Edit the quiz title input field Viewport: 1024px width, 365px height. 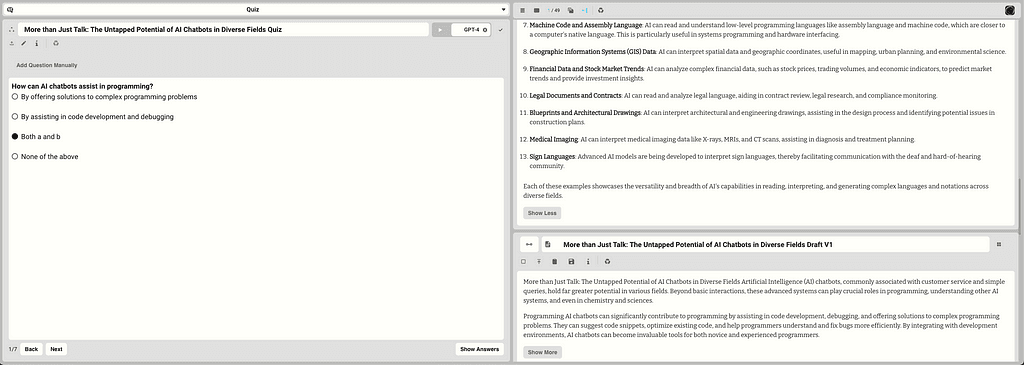coord(223,30)
